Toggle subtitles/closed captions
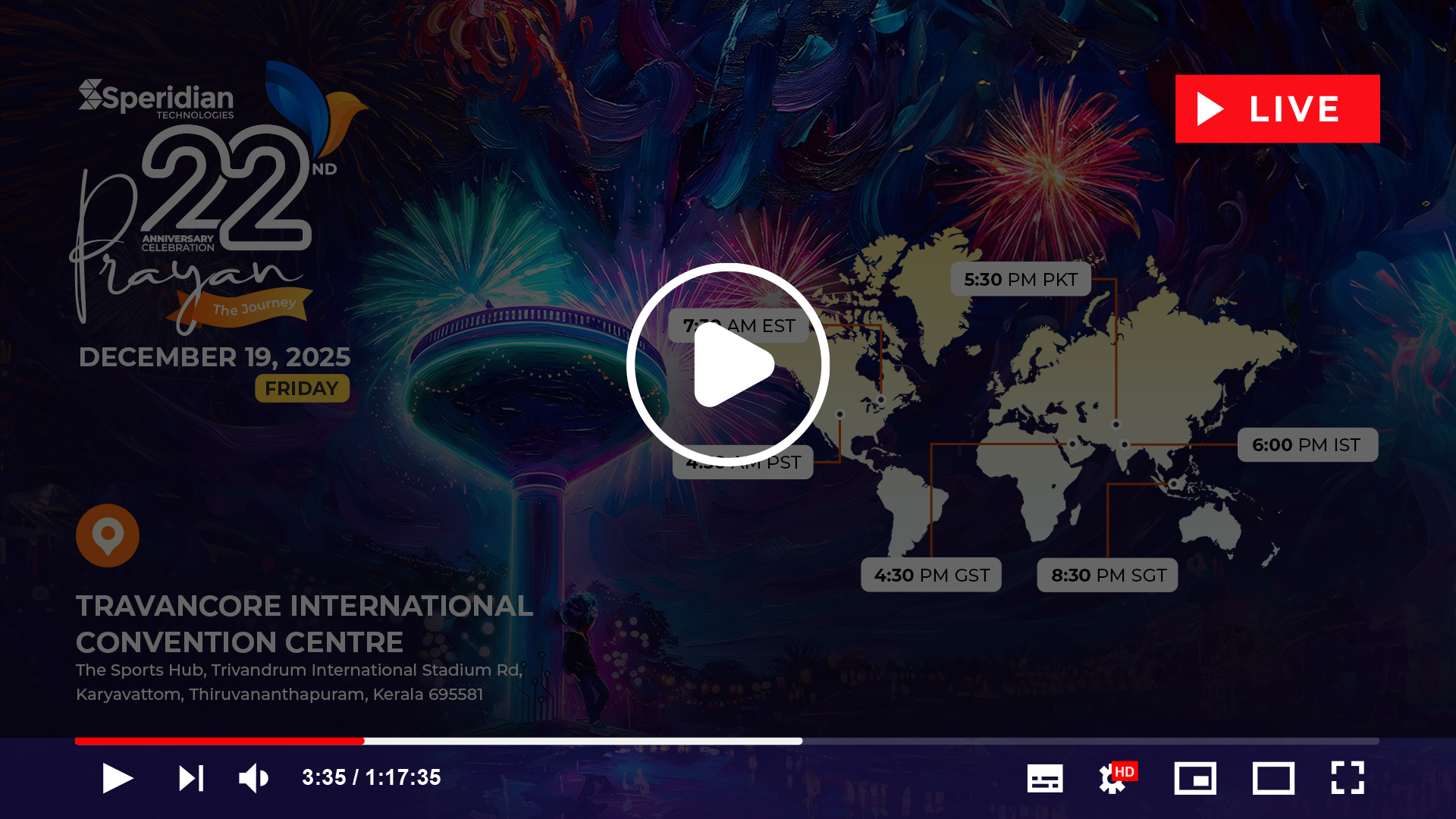The width and height of the screenshot is (1456, 819). tap(1044, 778)
